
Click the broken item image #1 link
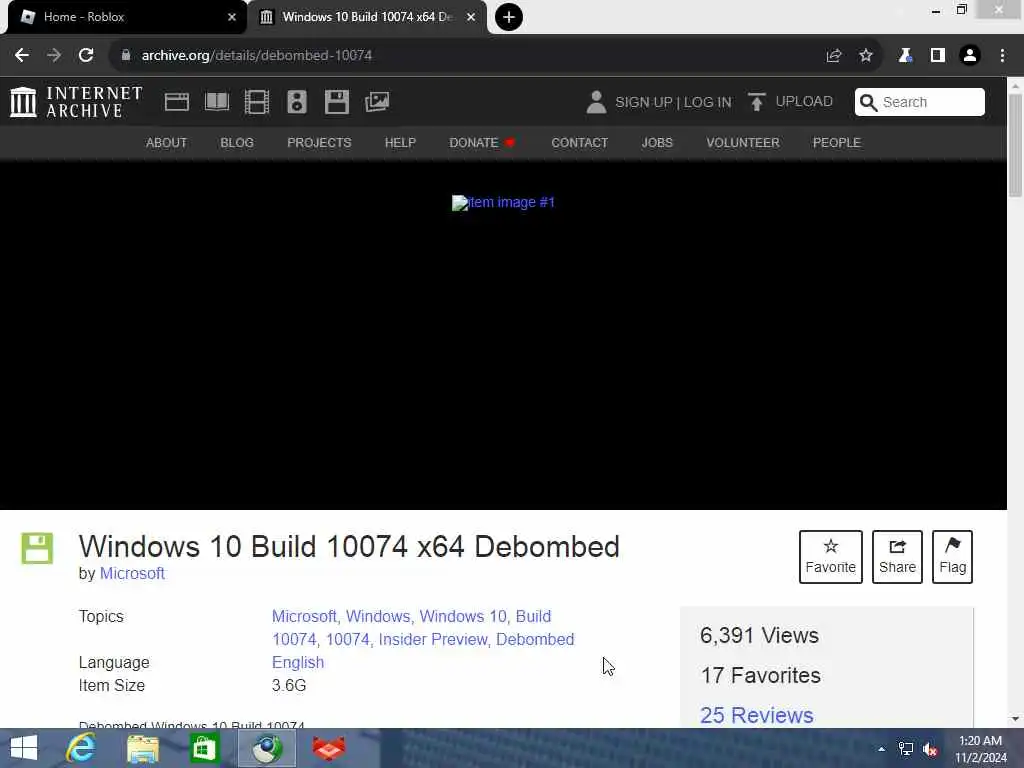504,202
